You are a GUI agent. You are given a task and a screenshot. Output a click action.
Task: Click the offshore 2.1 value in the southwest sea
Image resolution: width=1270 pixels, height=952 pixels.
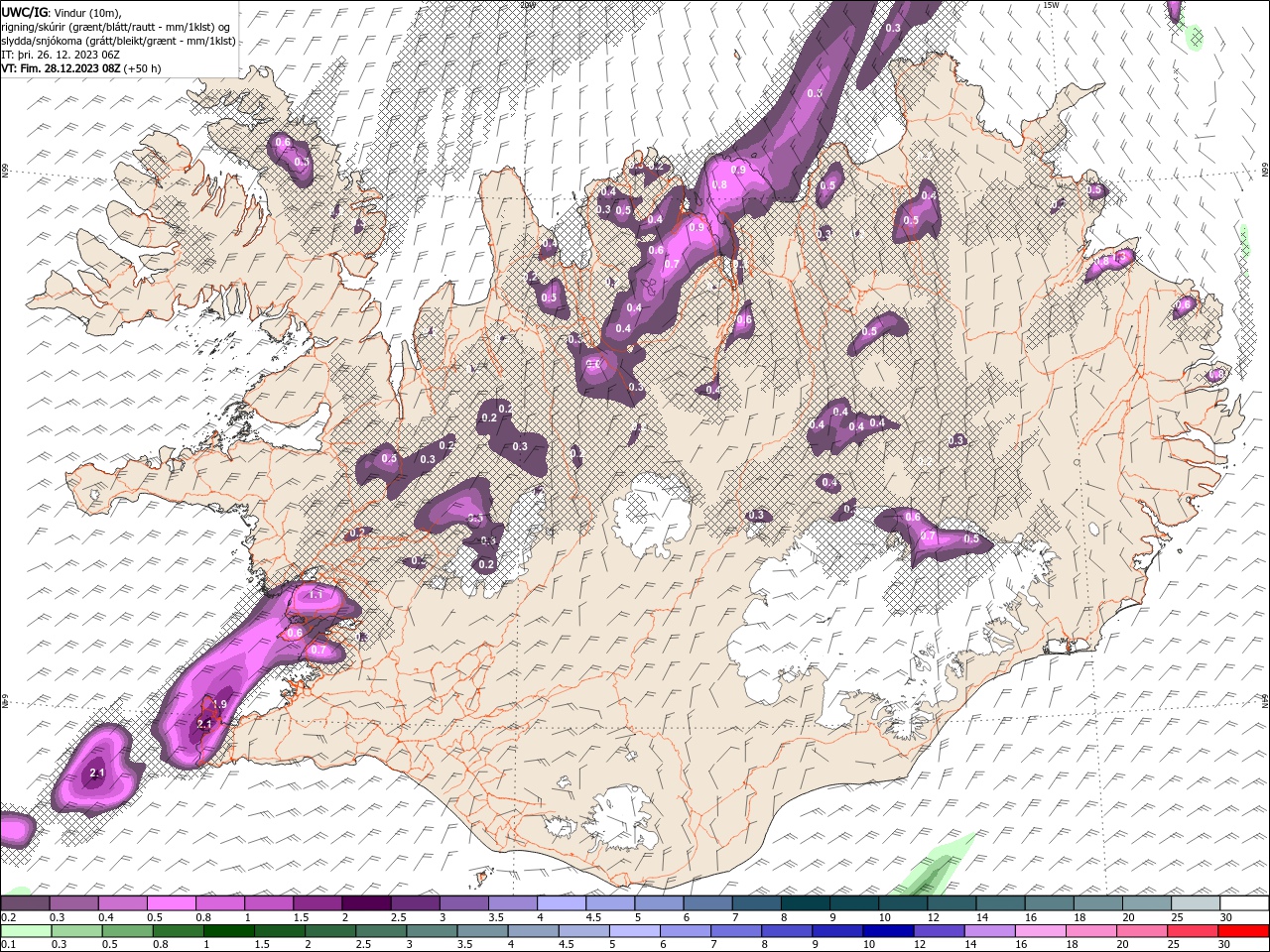(97, 773)
